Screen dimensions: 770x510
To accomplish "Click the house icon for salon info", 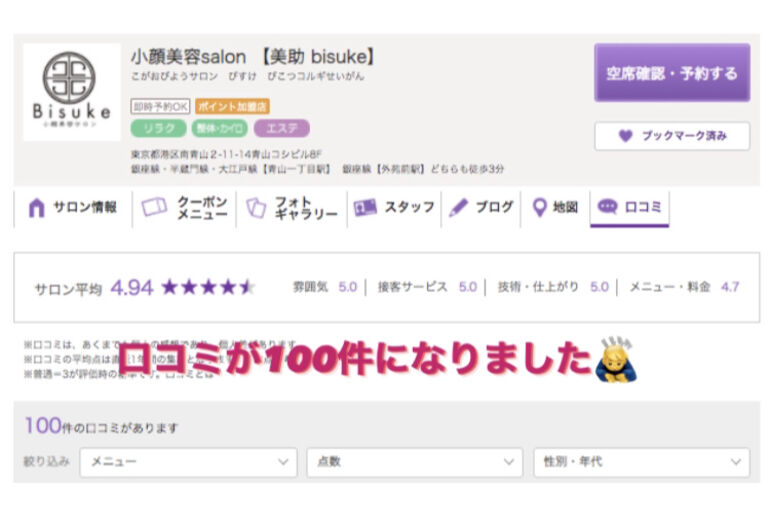I will (x=36, y=207).
